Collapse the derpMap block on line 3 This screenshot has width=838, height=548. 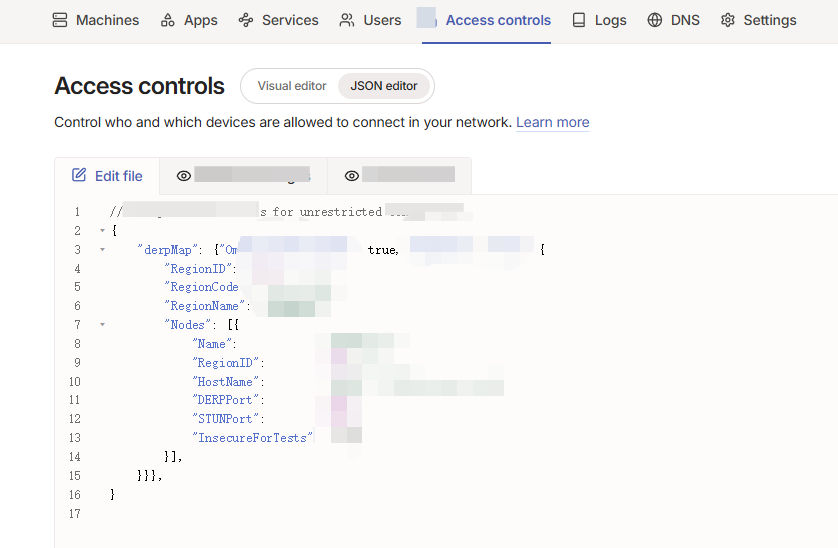tap(102, 250)
